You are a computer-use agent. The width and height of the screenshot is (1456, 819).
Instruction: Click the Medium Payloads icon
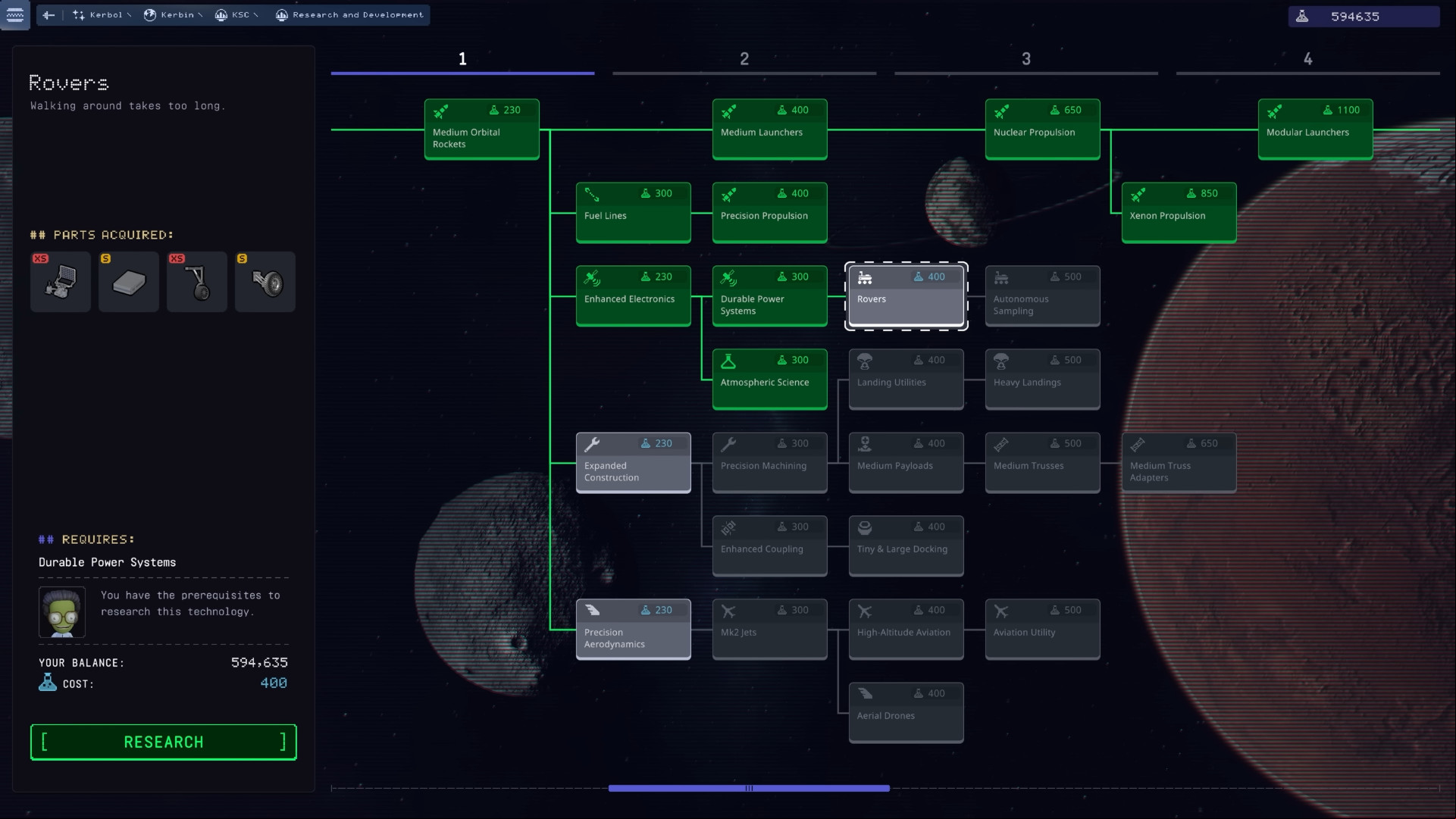tap(865, 445)
